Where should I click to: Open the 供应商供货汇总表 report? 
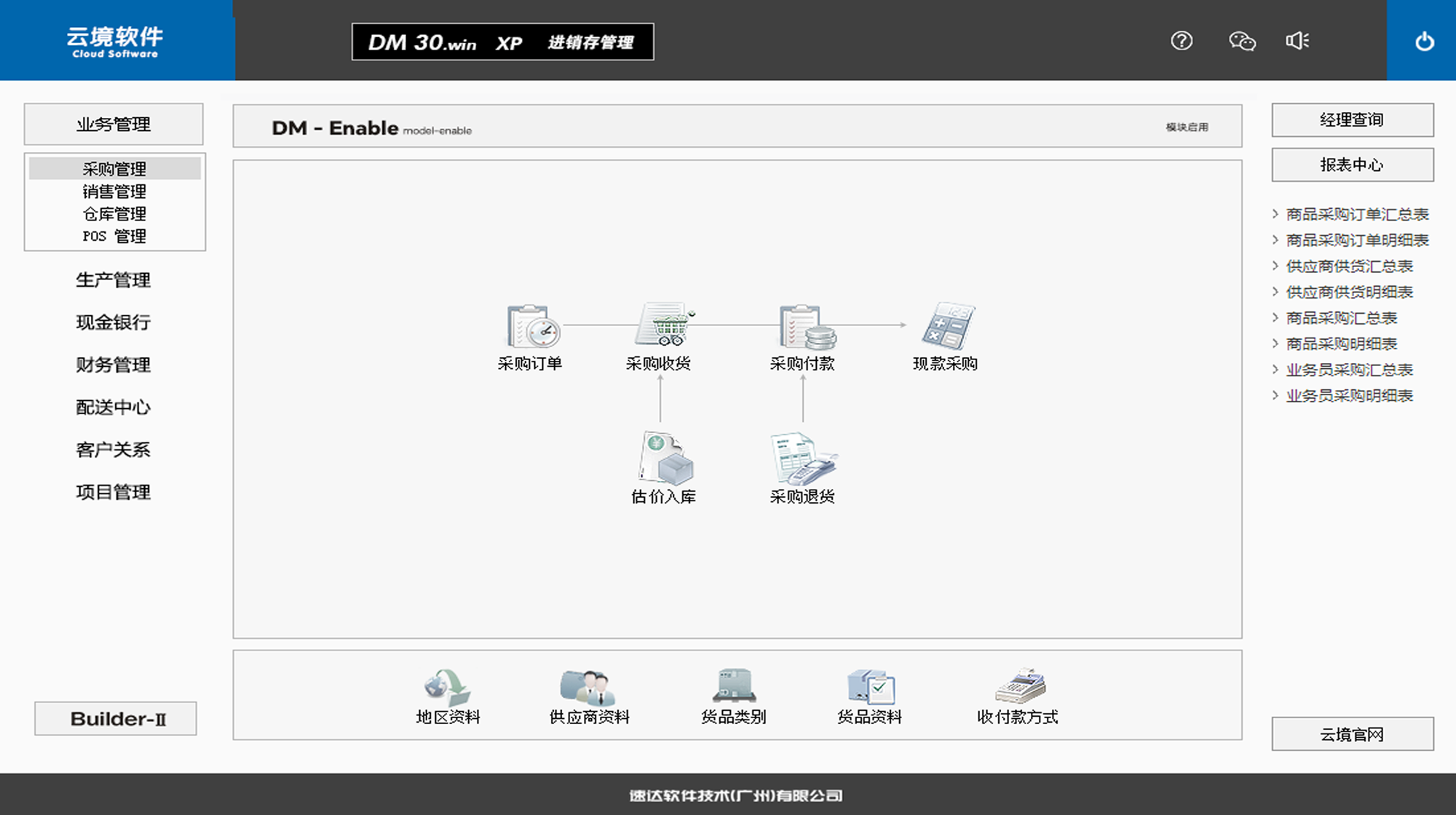coord(1349,266)
